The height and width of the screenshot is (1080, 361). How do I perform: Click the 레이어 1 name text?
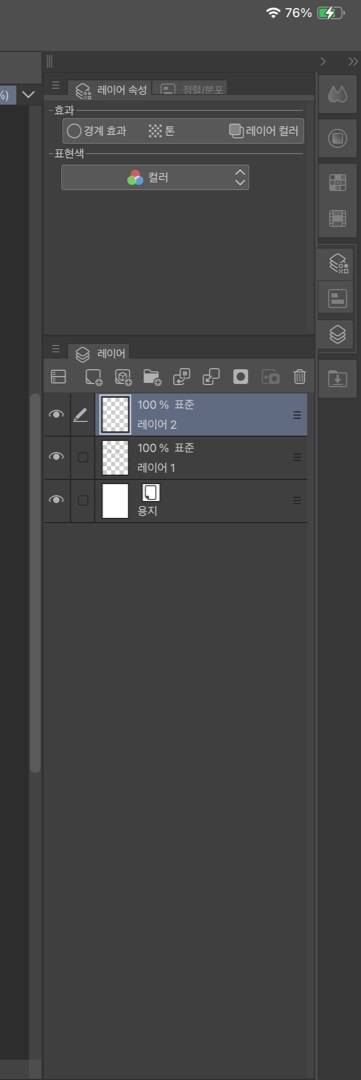click(x=157, y=467)
